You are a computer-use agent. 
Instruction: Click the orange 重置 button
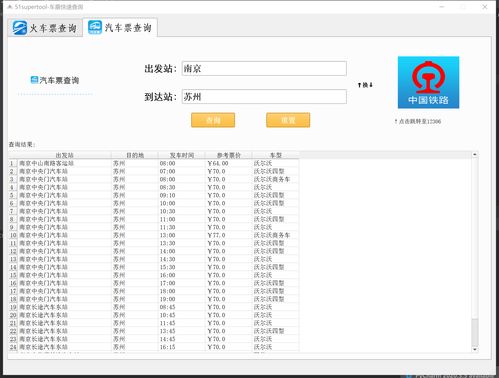click(x=288, y=120)
